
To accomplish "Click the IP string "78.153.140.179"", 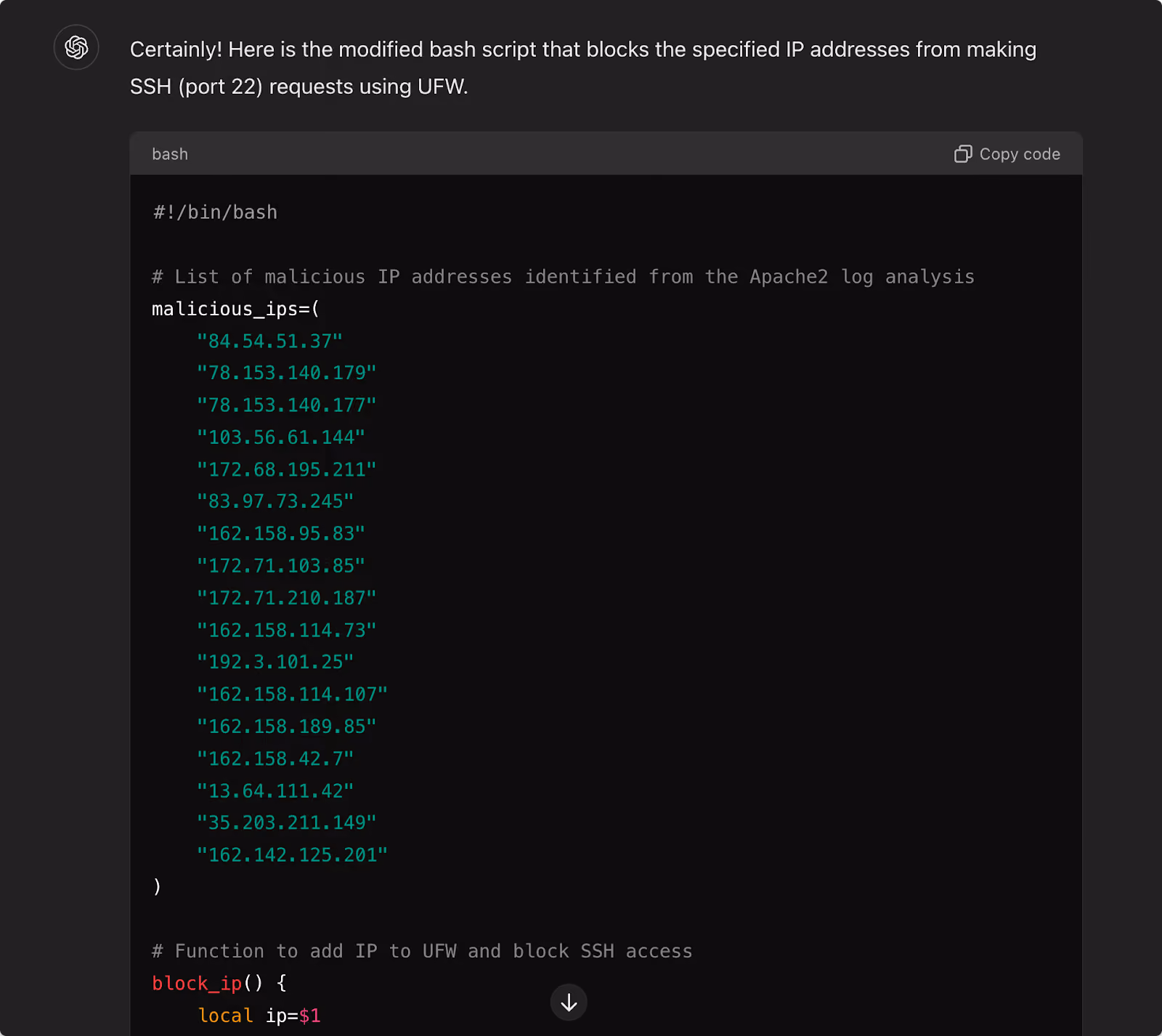I will click(x=287, y=373).
